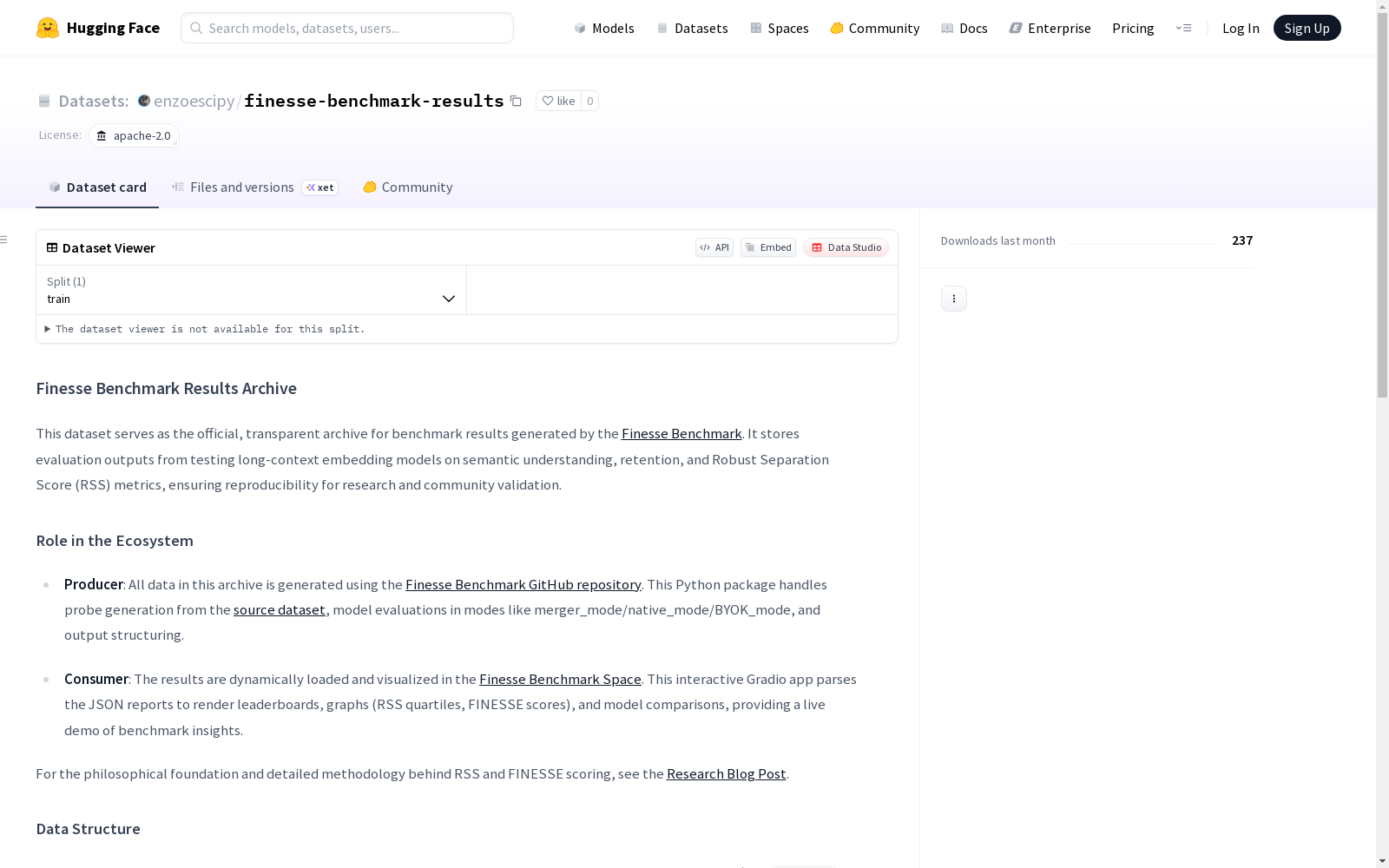This screenshot has width=1389, height=868.
Task: Click the Hugging Face logo icon
Action: 48,28
